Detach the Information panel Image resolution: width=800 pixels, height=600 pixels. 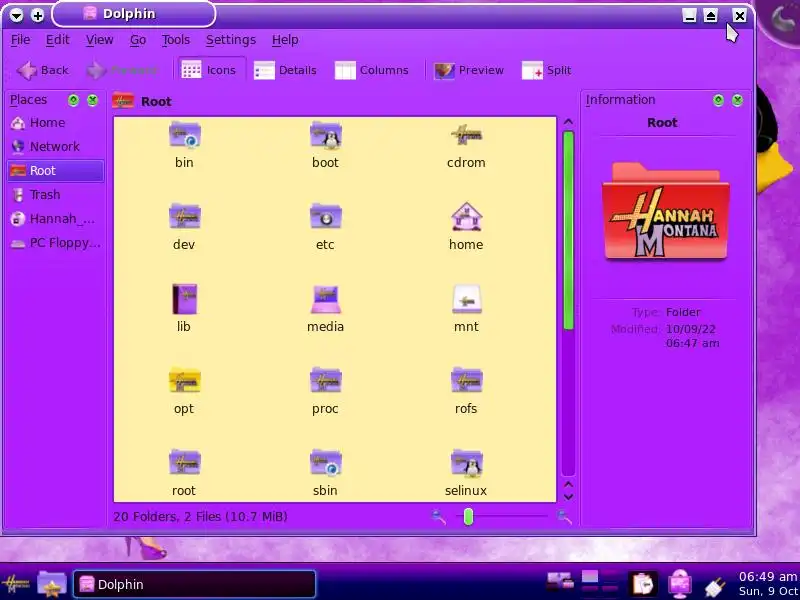pos(718,100)
